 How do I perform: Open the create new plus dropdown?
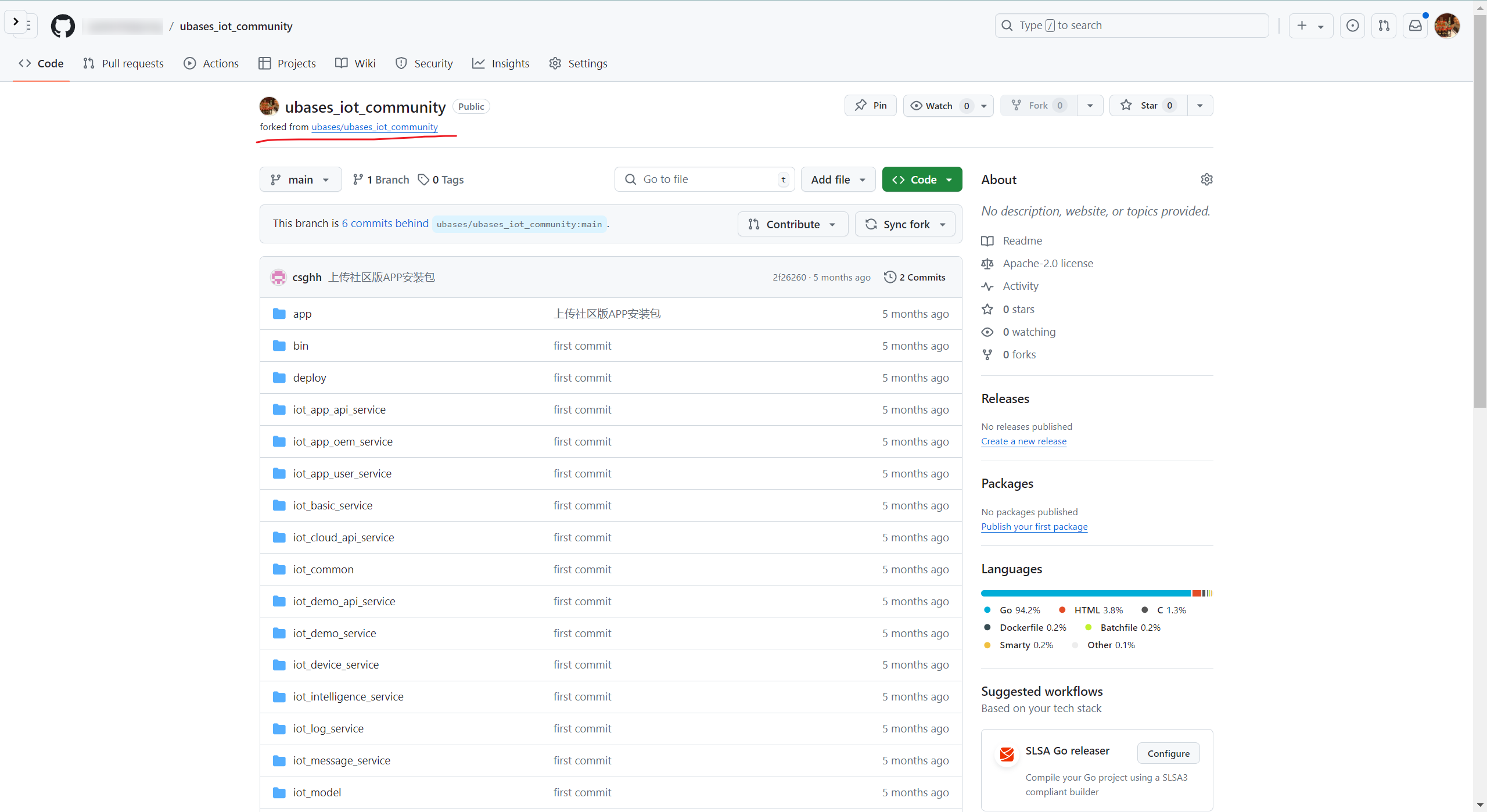[1310, 26]
